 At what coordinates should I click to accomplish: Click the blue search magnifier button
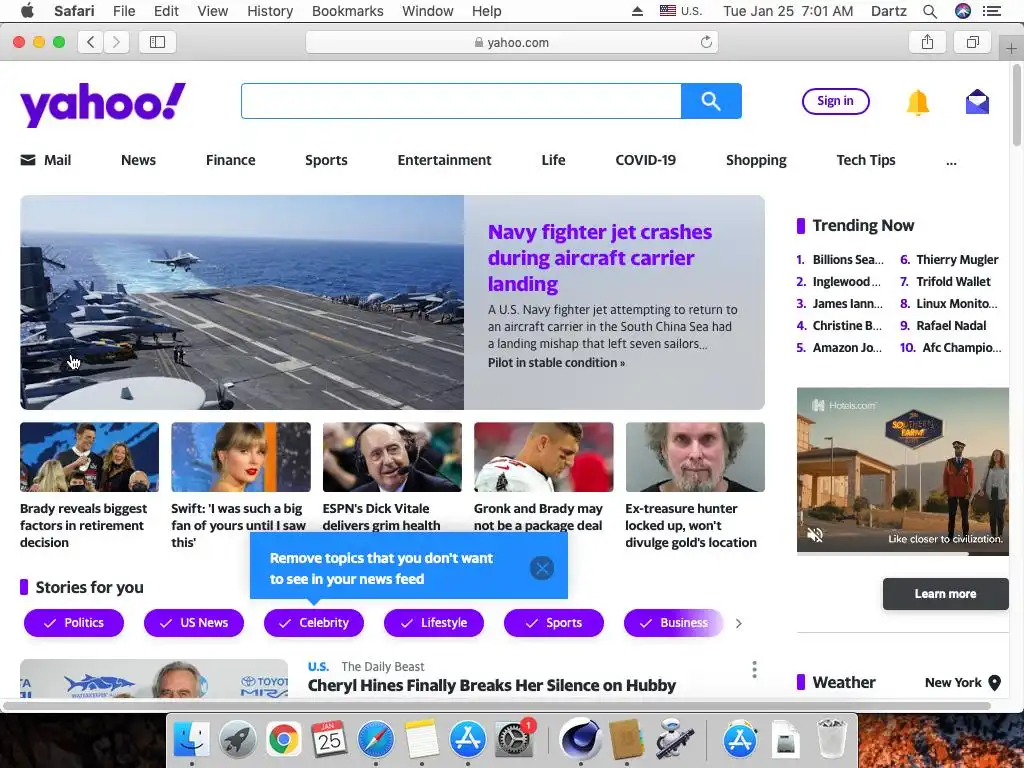click(x=711, y=101)
